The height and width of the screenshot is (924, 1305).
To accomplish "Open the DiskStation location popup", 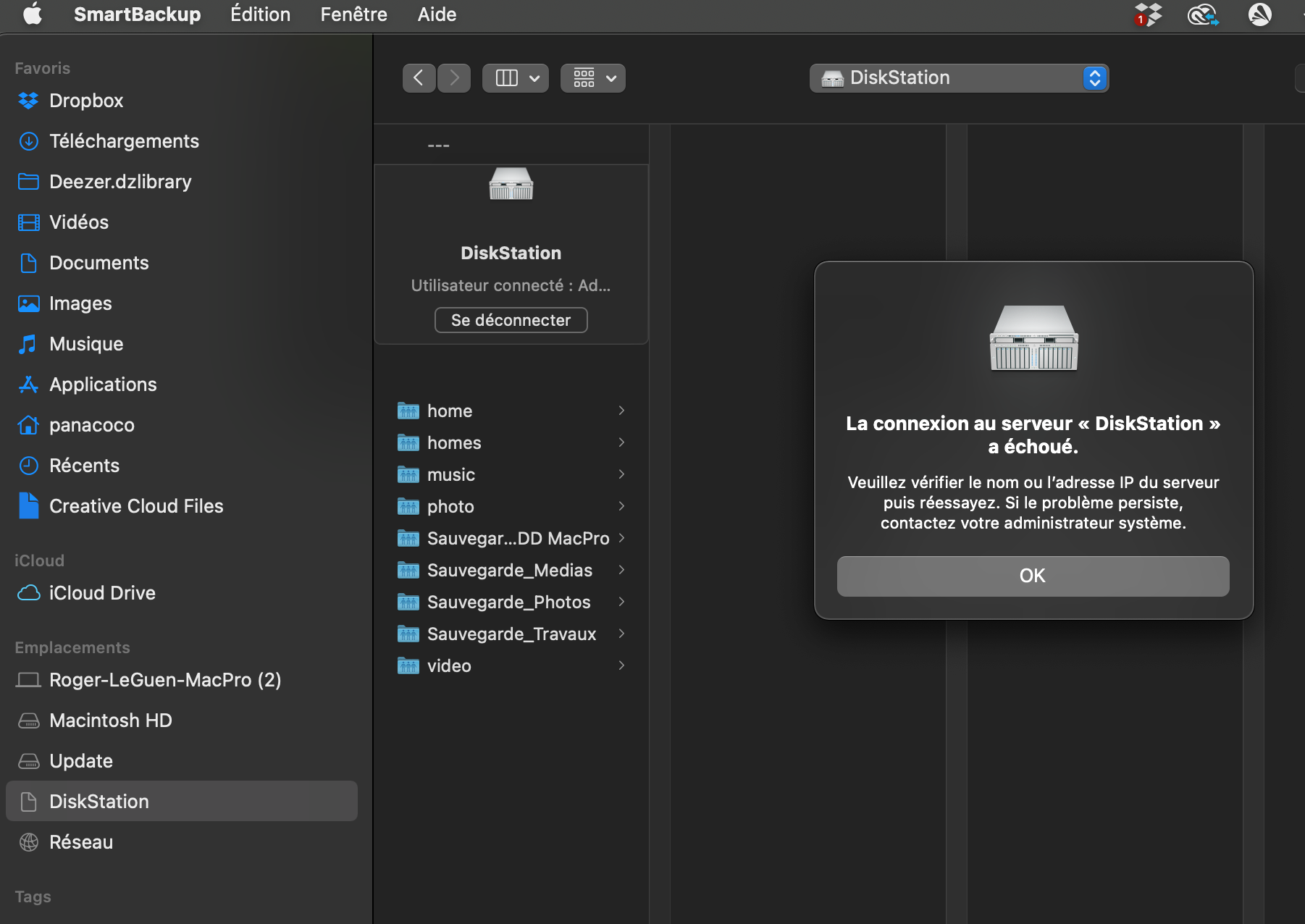I will tap(959, 77).
